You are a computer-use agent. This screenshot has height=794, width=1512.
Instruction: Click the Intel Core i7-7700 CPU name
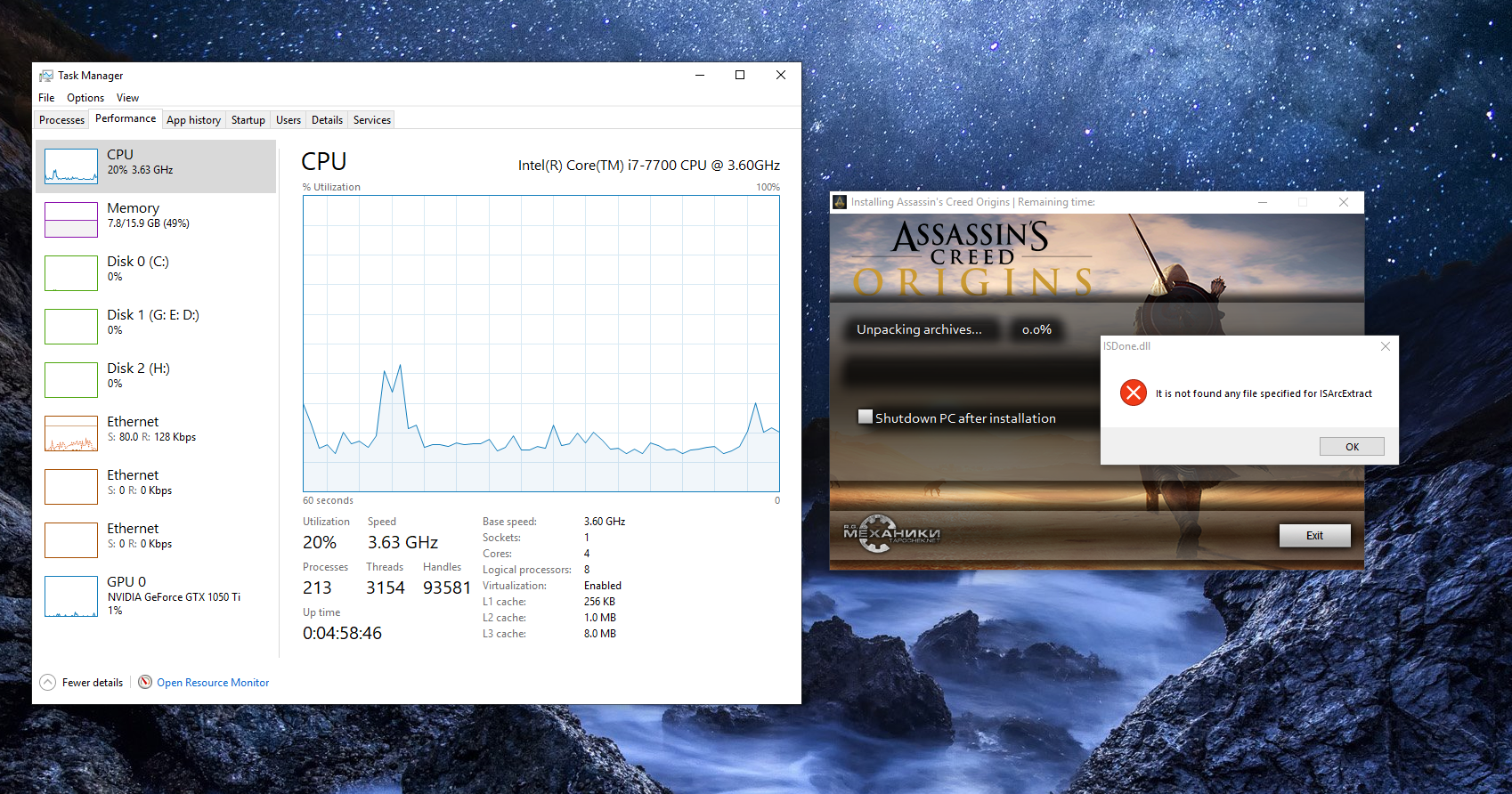point(649,166)
